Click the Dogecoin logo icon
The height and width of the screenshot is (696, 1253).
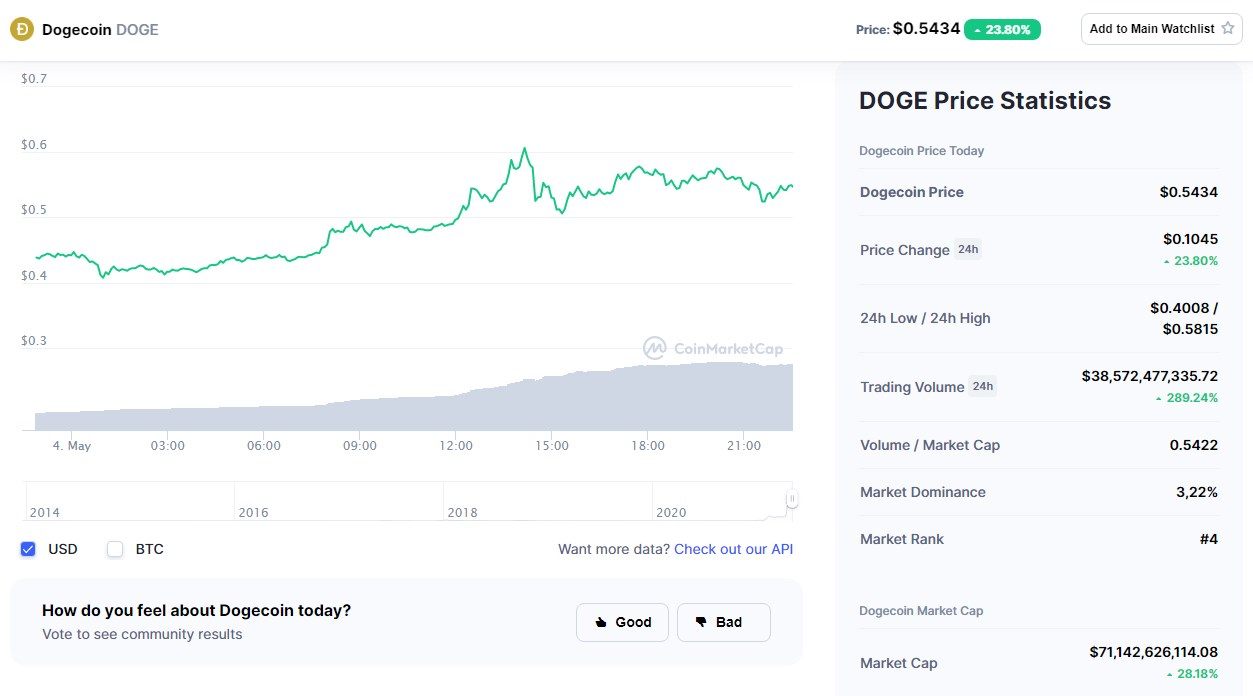pos(21,29)
